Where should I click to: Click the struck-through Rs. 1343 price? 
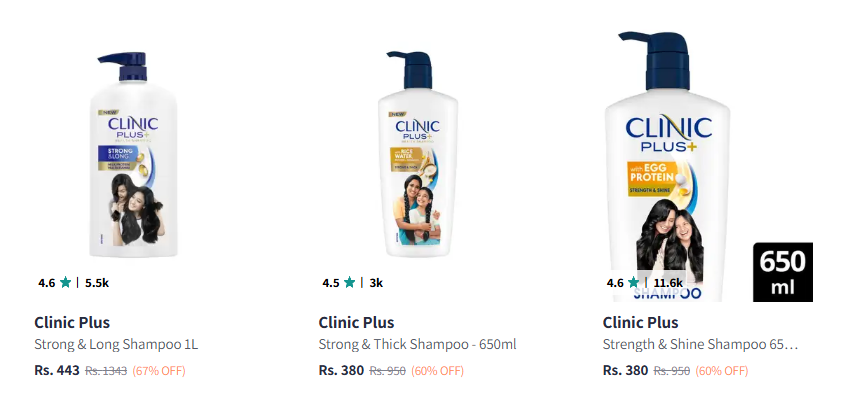tap(106, 371)
